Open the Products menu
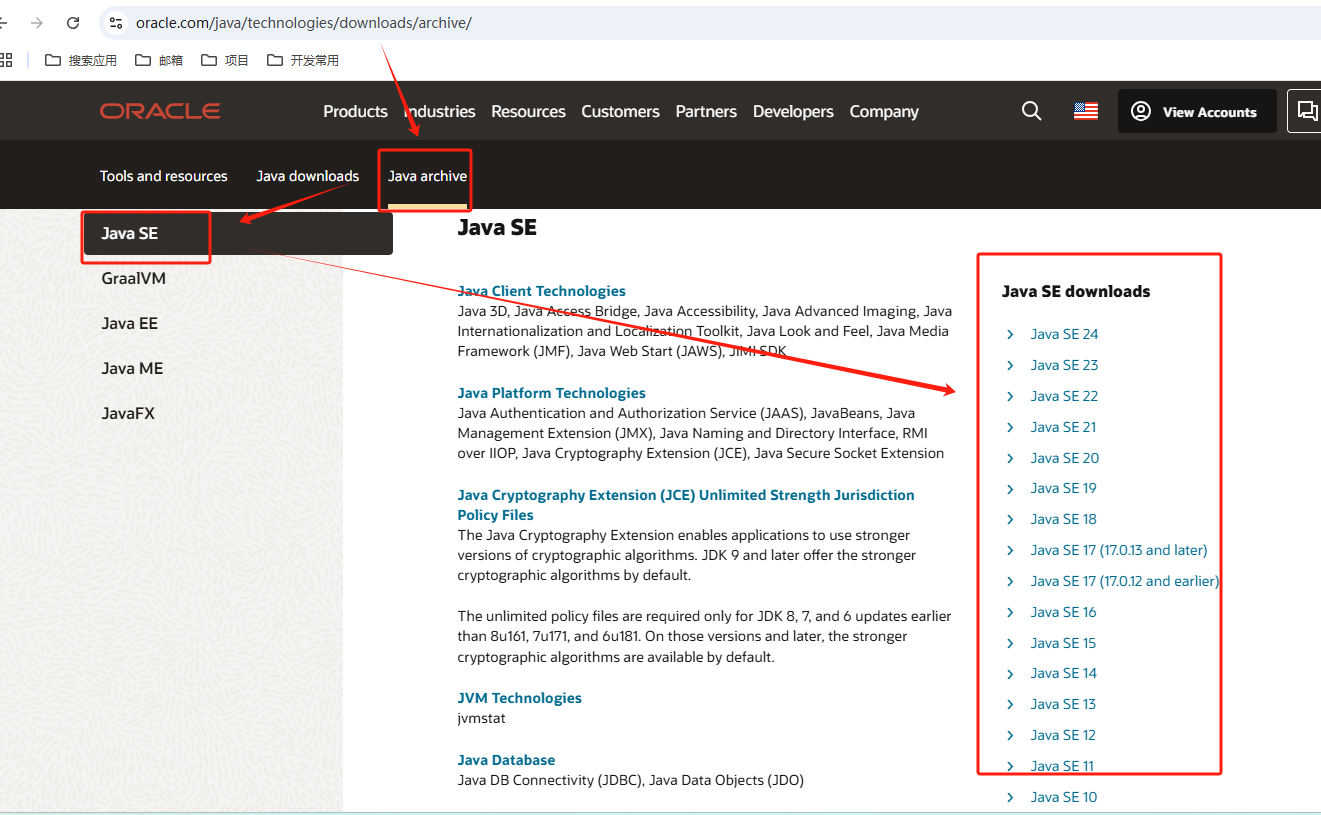The width and height of the screenshot is (1321, 815). (x=355, y=111)
